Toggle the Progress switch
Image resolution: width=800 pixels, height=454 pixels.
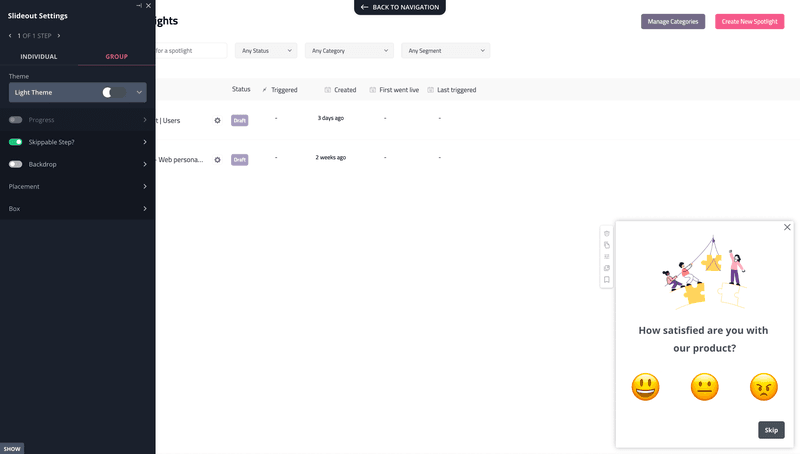(16, 120)
